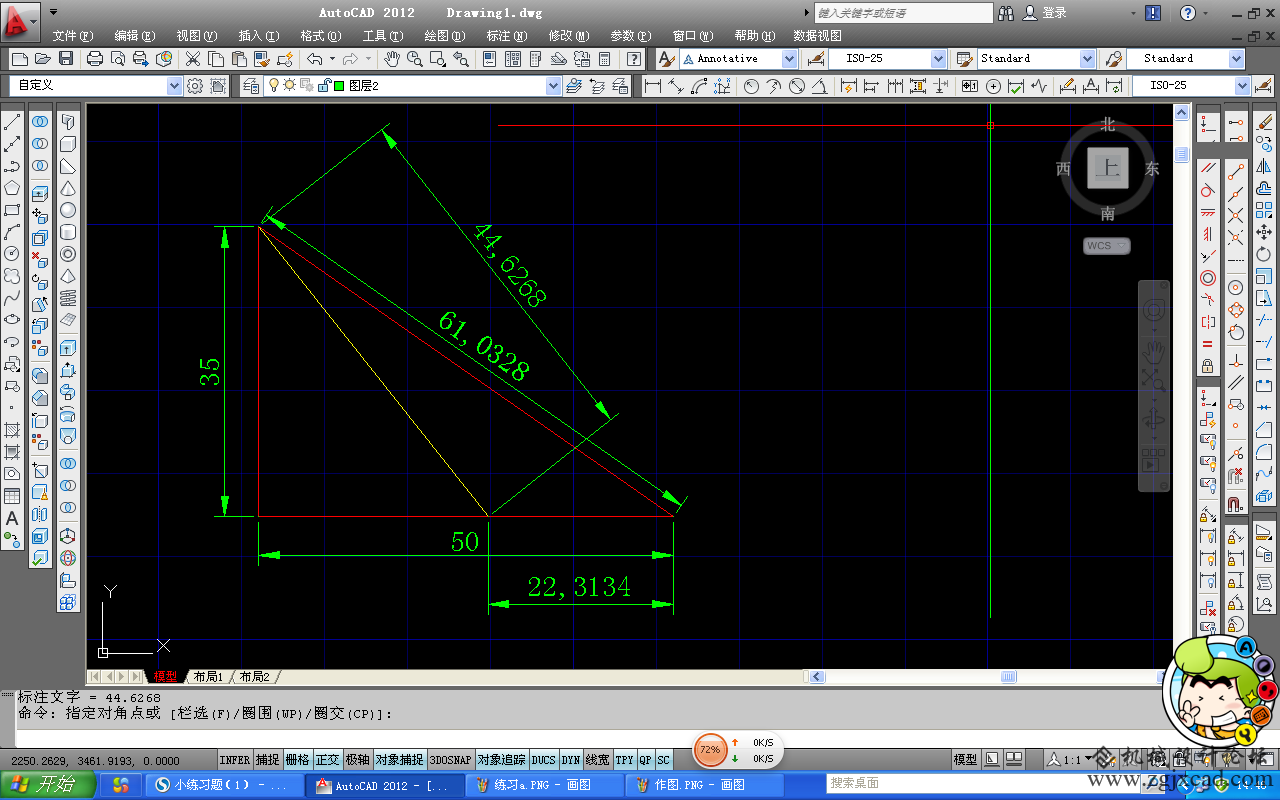1280x800 pixels.
Task: Click the Angular dimension icon
Action: coord(822,86)
